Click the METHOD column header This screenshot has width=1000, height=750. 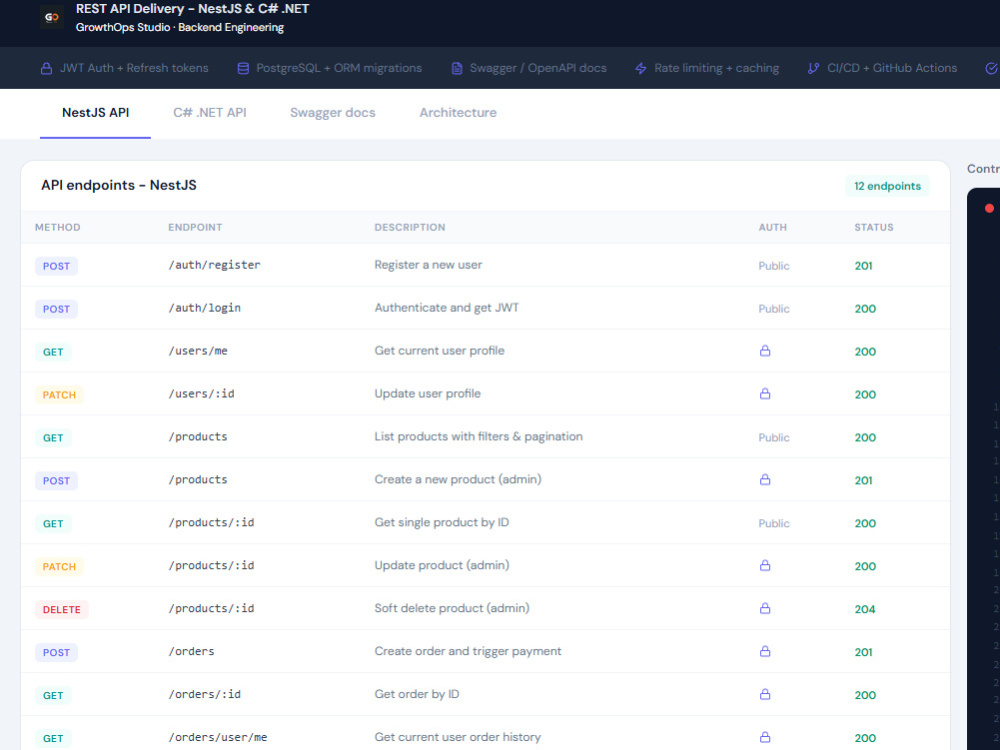pos(57,227)
